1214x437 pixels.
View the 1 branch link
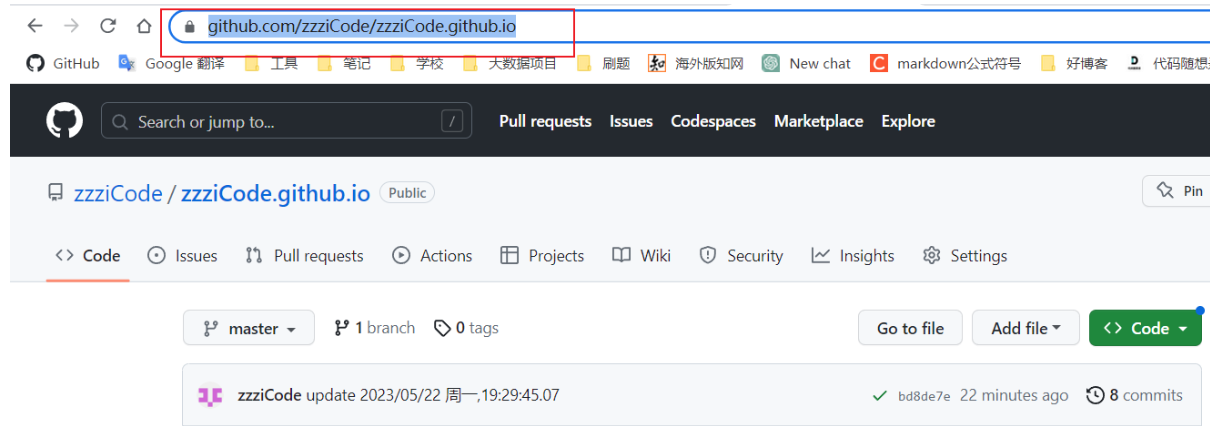tap(375, 328)
